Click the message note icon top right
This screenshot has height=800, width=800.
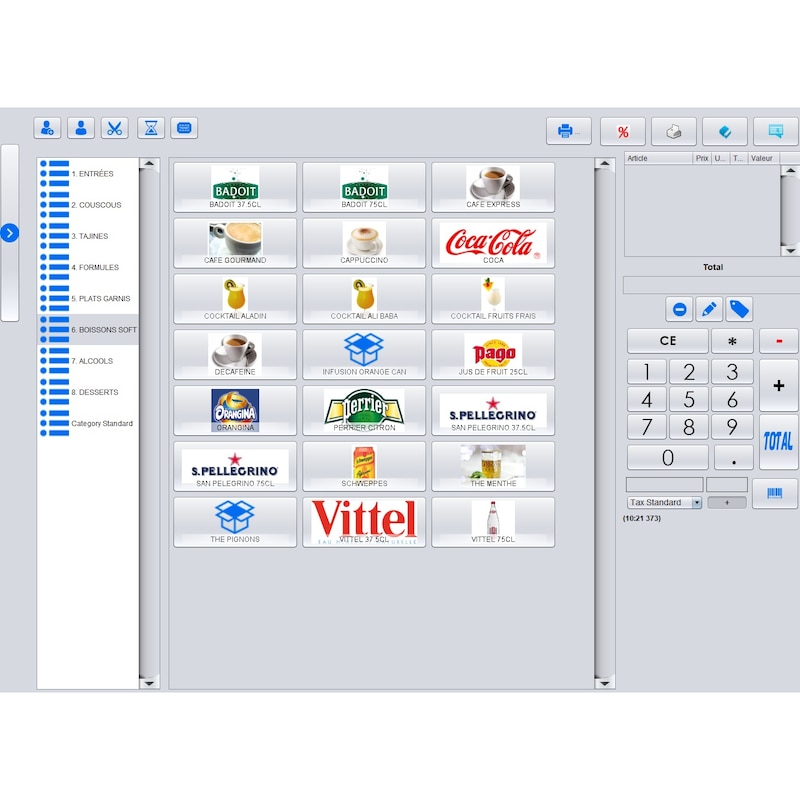[x=776, y=131]
